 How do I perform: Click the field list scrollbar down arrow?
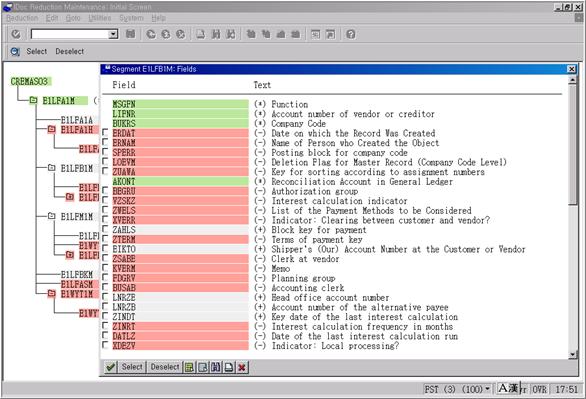click(573, 355)
